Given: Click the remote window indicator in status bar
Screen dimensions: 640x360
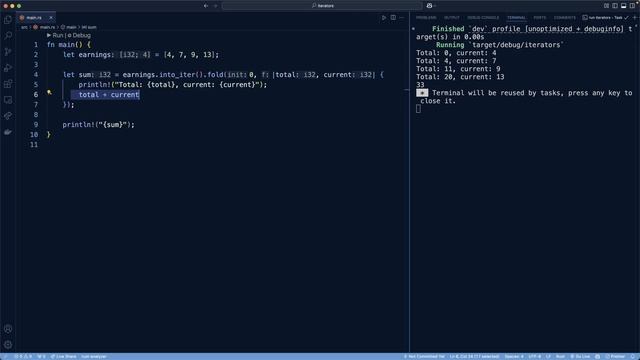Looking at the screenshot, I should click(5, 356).
